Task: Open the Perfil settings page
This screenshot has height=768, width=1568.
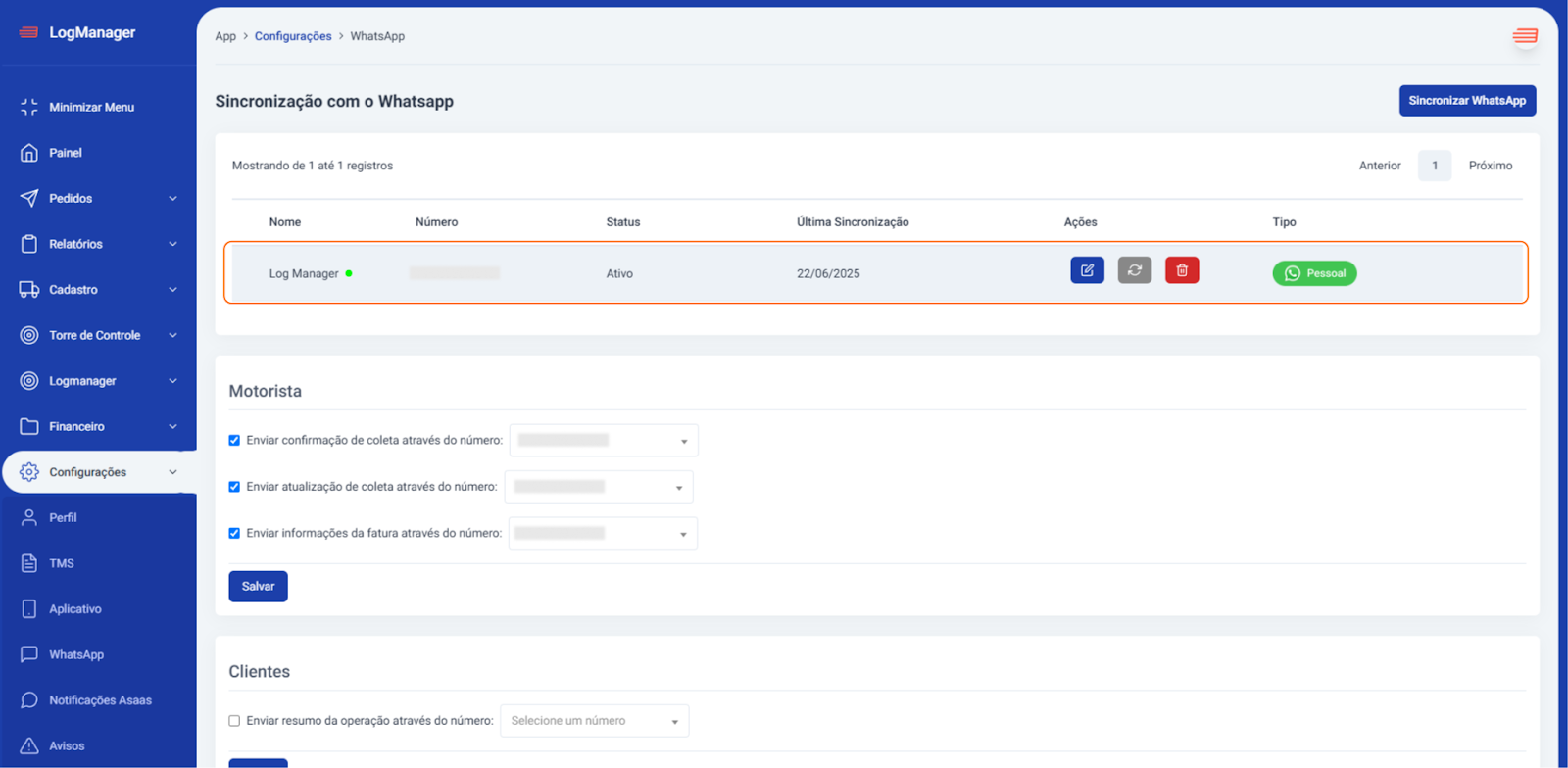Action: click(x=63, y=517)
